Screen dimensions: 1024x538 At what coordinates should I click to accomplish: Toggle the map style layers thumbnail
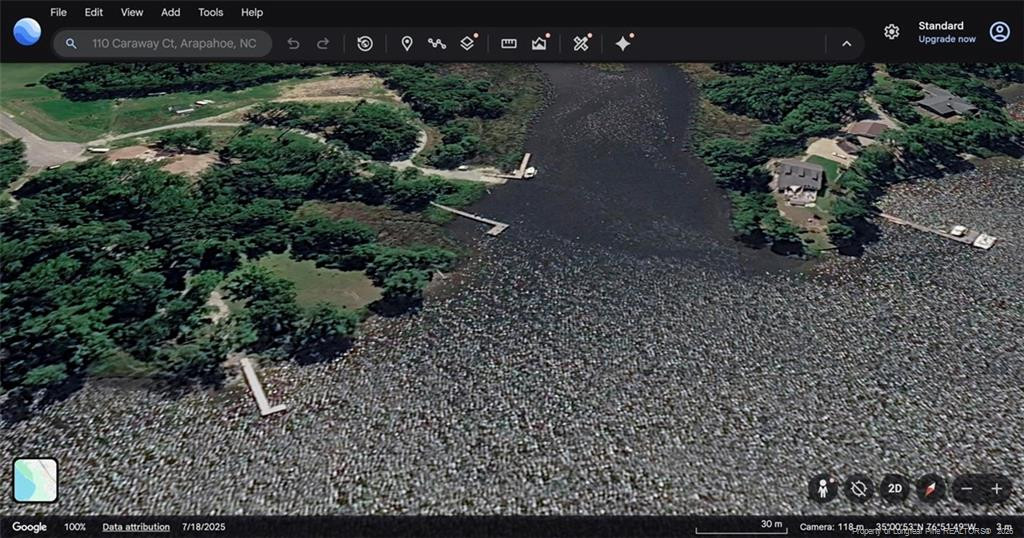click(x=35, y=480)
